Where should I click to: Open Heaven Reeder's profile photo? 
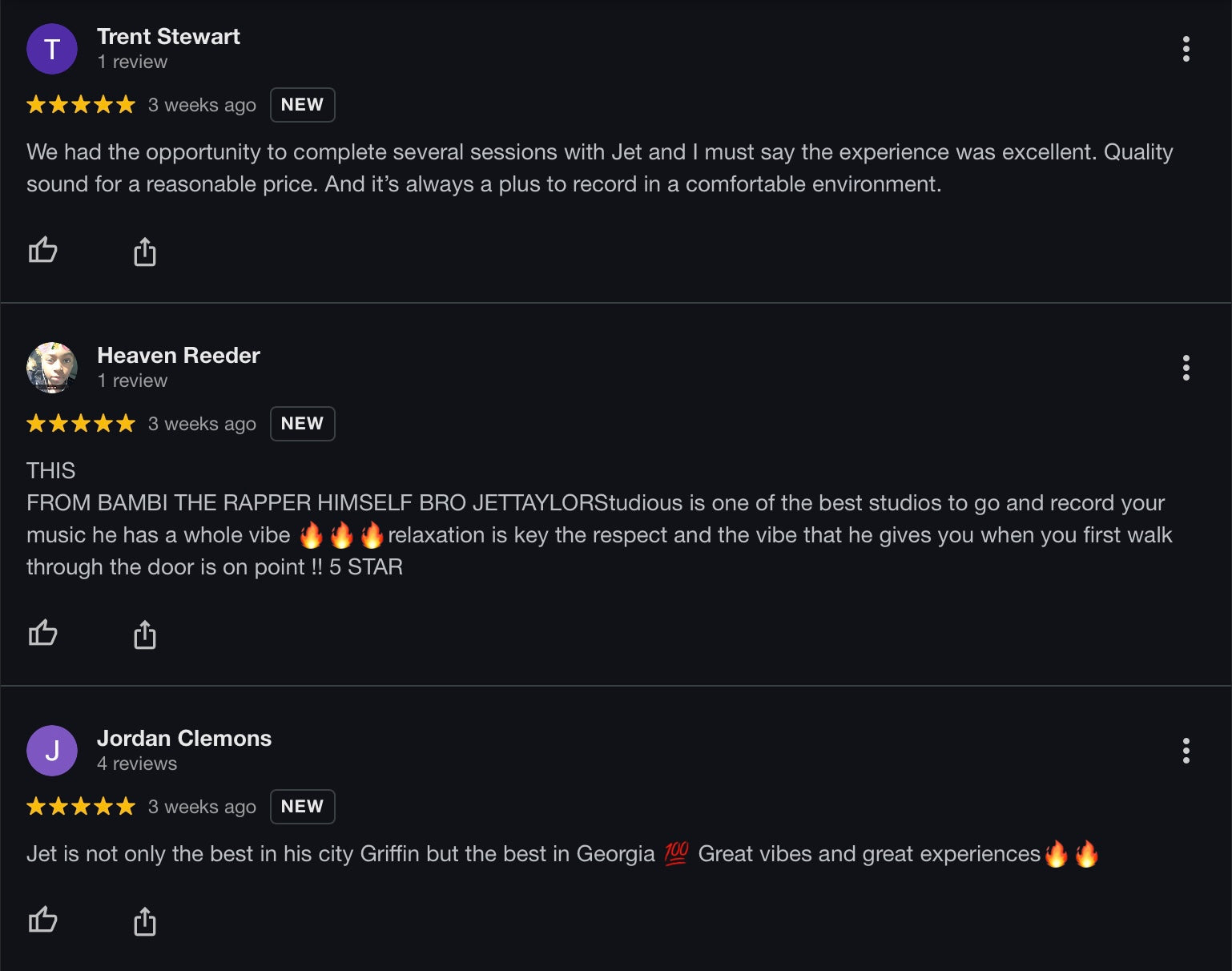pos(52,368)
